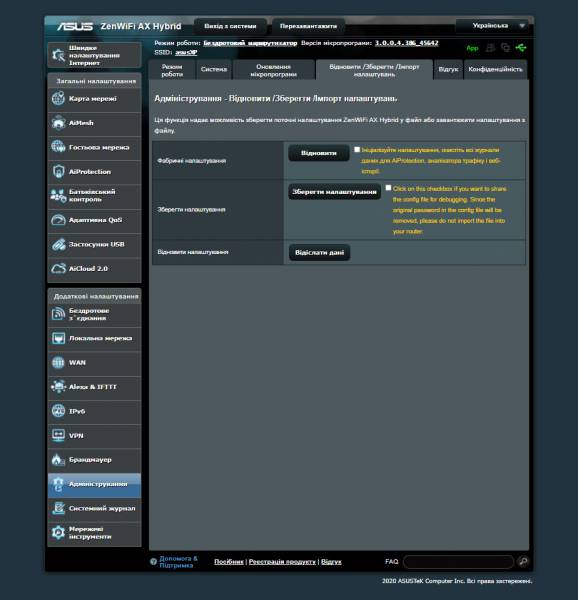
Task: Open the Українська language dropdown
Action: pyautogui.click(x=493, y=26)
